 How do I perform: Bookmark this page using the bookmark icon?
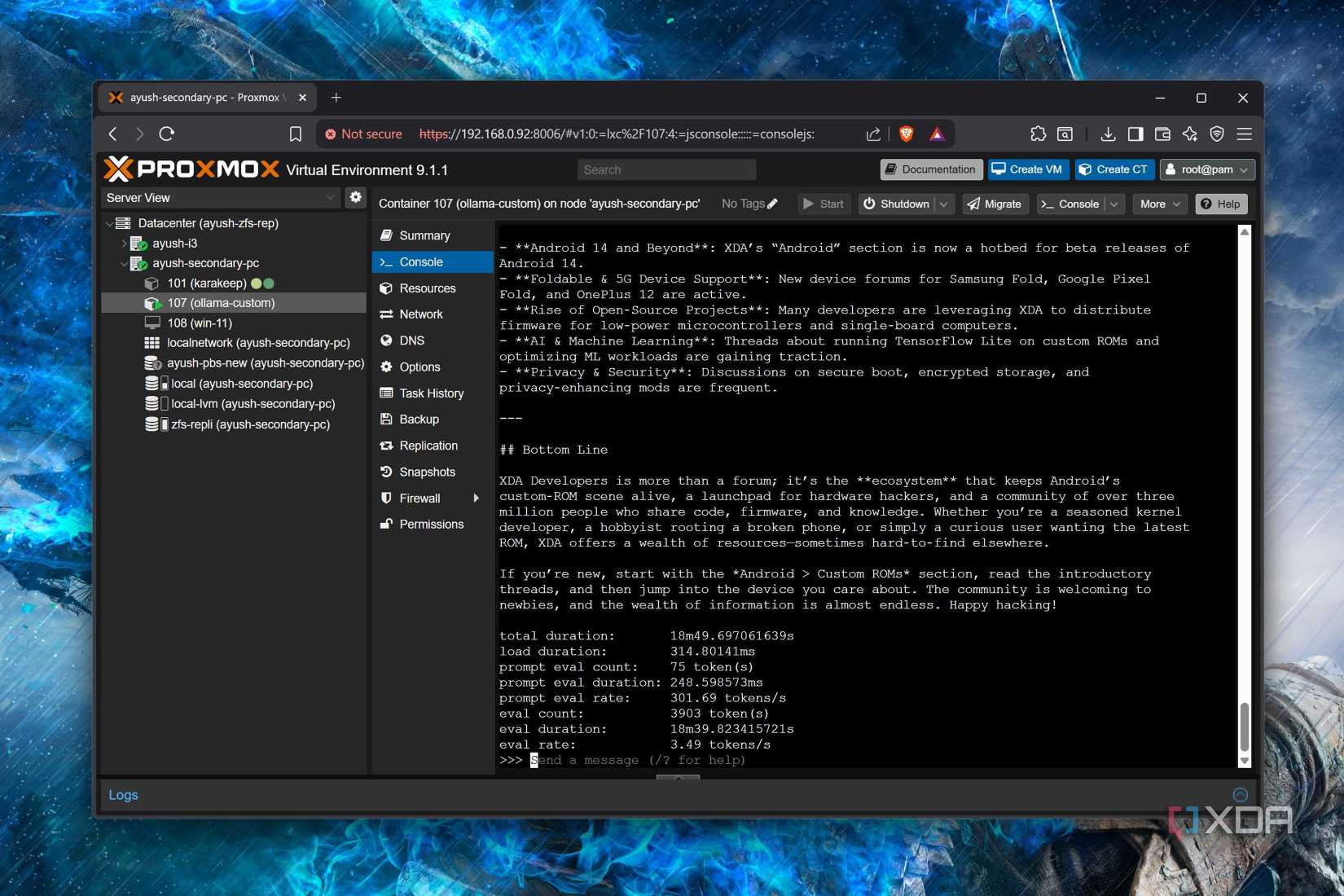click(296, 134)
